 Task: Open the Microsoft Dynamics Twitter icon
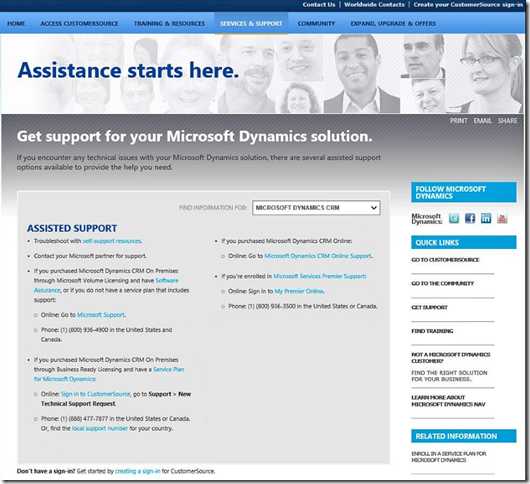454,219
